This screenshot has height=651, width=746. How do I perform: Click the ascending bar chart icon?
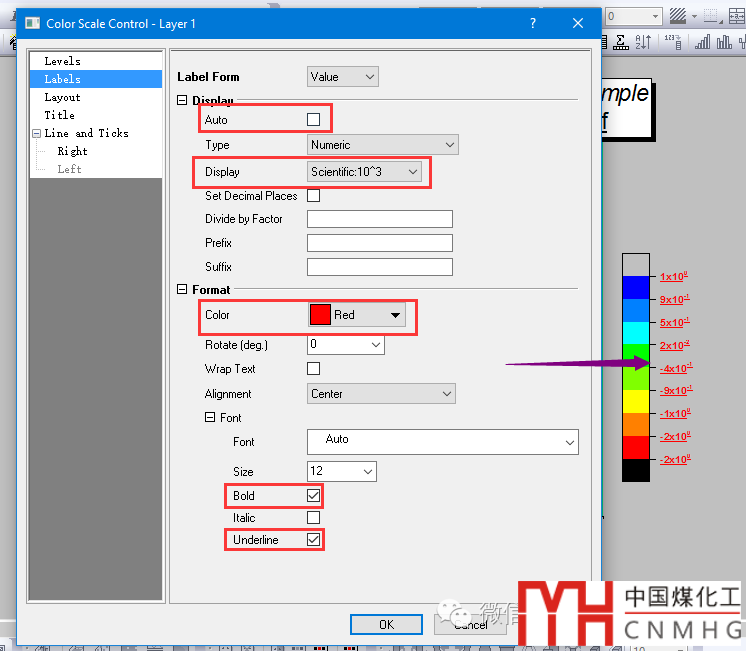click(x=703, y=42)
